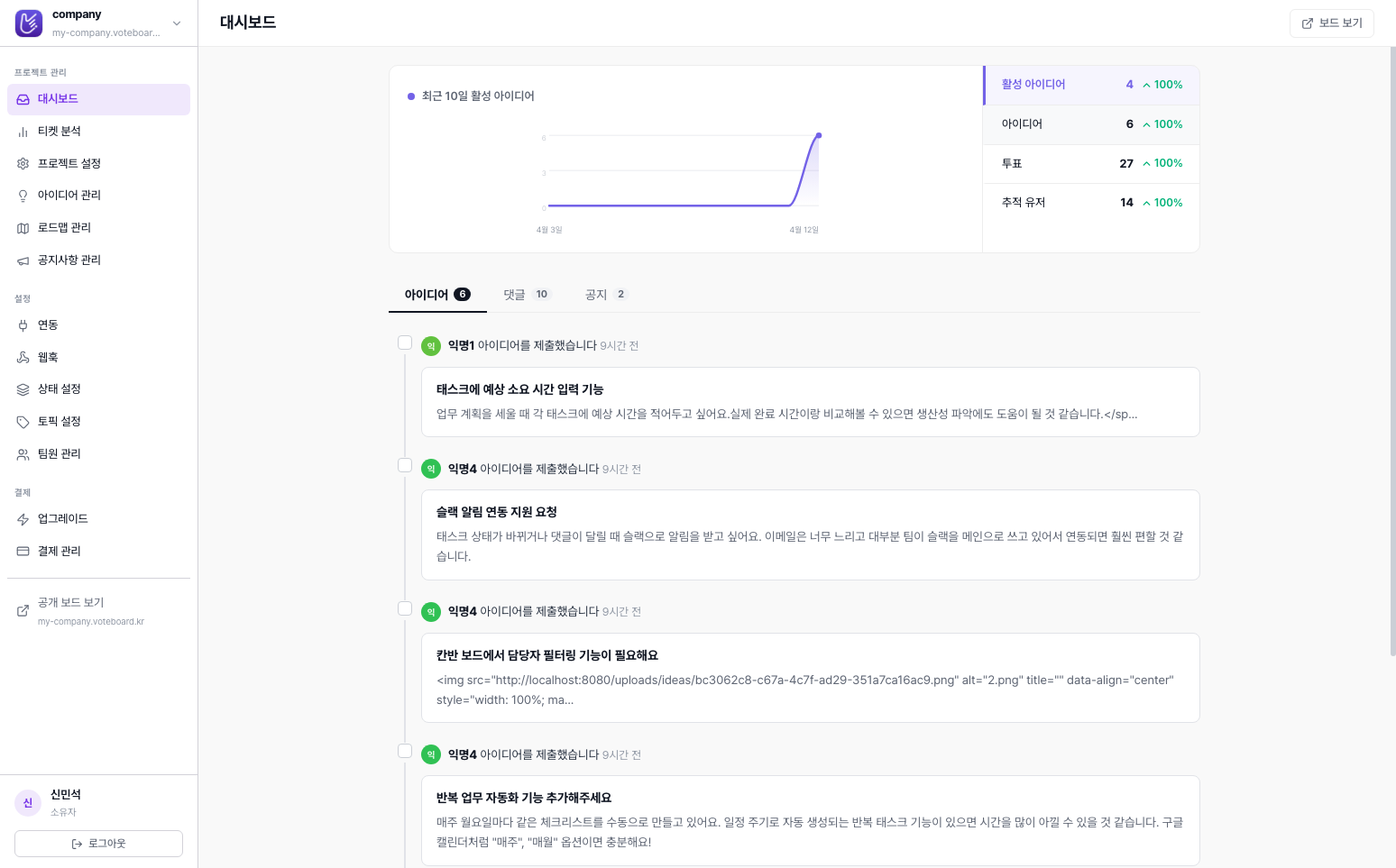1396x868 pixels.
Task: Click the 4월 12일 chart axis label
Action: point(804,230)
